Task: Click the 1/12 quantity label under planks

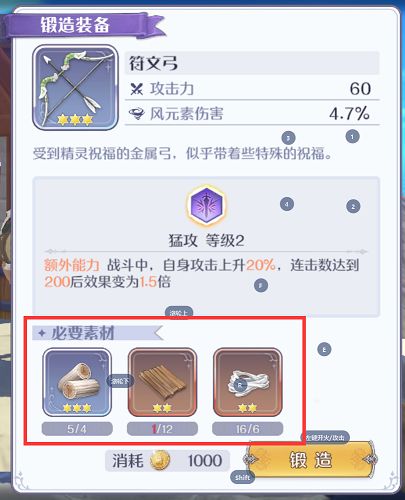Action: point(162,429)
